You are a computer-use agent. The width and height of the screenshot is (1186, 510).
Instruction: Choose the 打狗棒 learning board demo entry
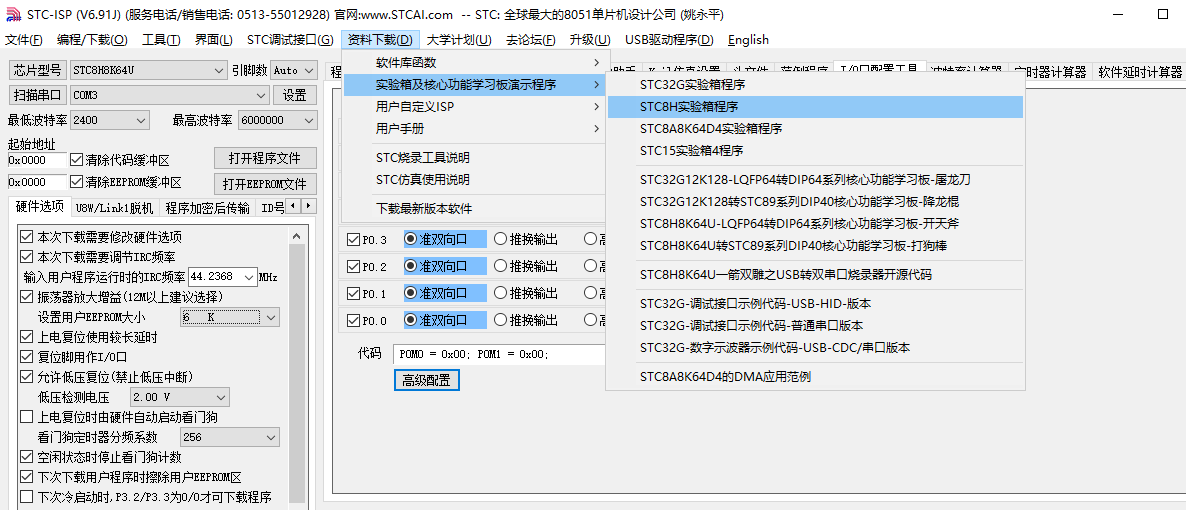pos(815,246)
